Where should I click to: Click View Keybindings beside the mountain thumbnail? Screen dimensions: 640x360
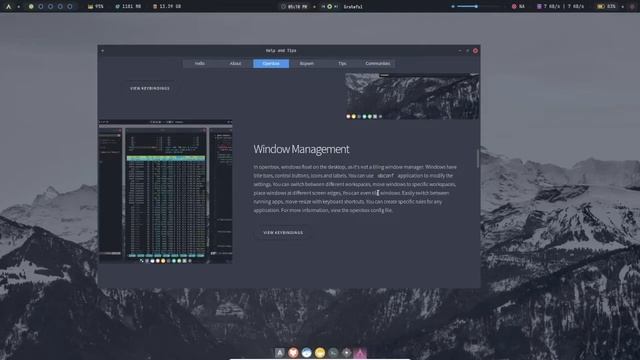pos(150,88)
